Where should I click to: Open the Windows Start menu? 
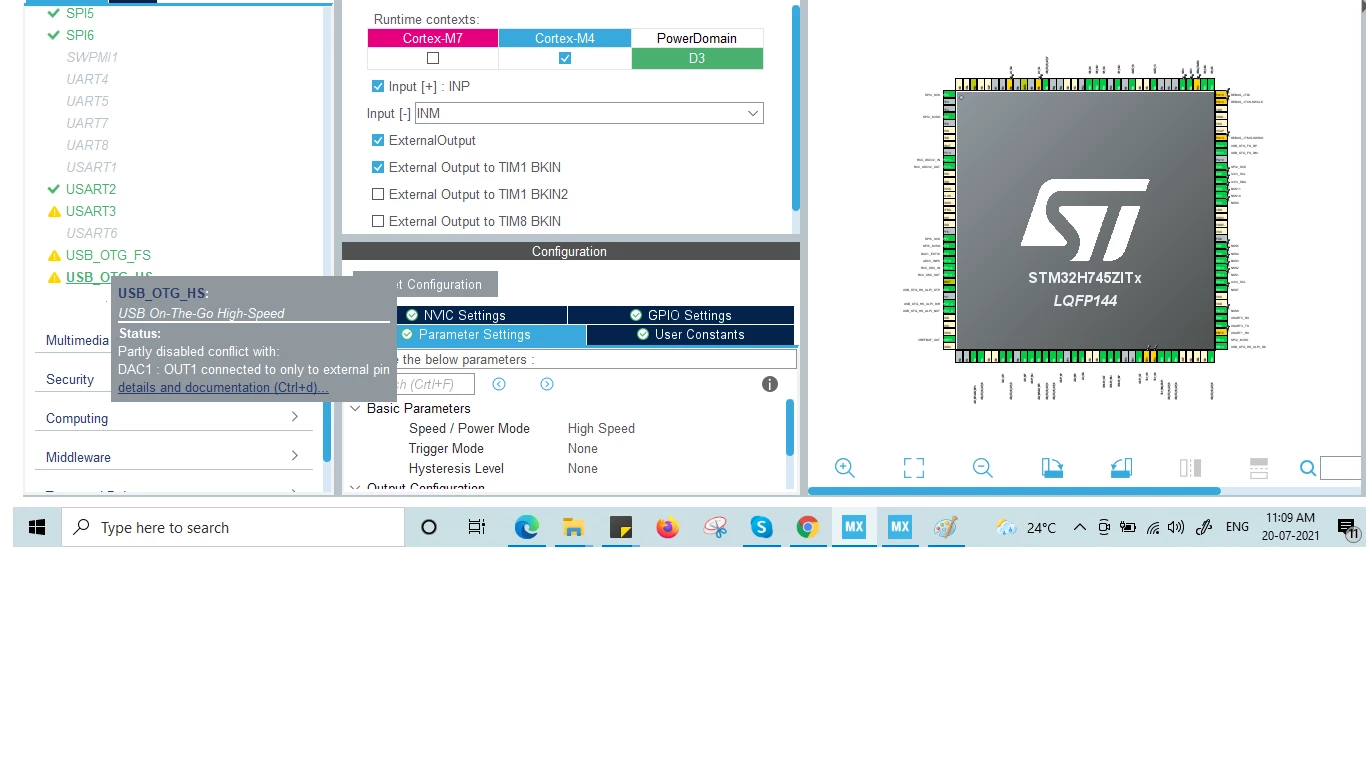[x=37, y=527]
